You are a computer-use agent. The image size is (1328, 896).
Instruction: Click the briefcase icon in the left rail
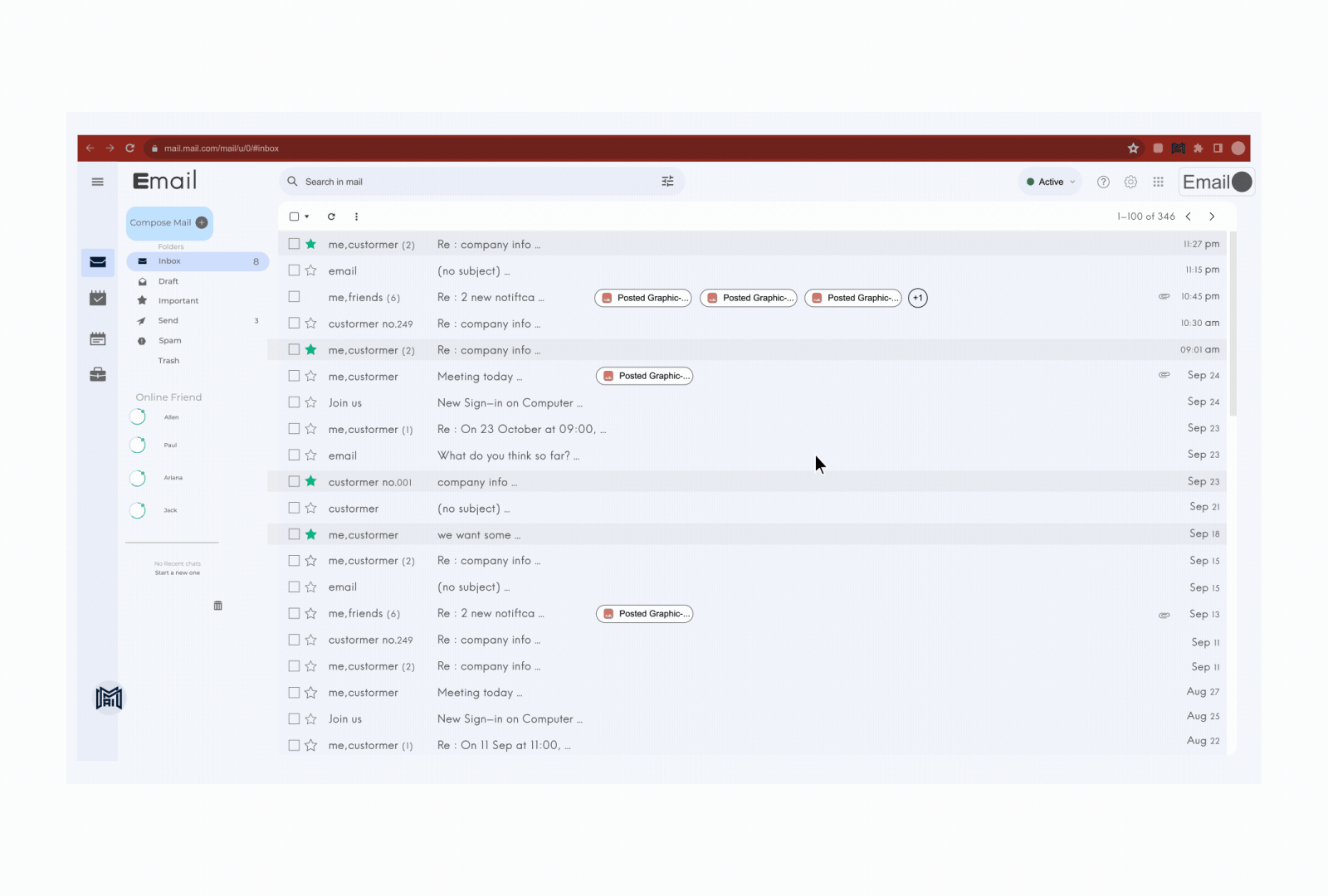click(98, 374)
